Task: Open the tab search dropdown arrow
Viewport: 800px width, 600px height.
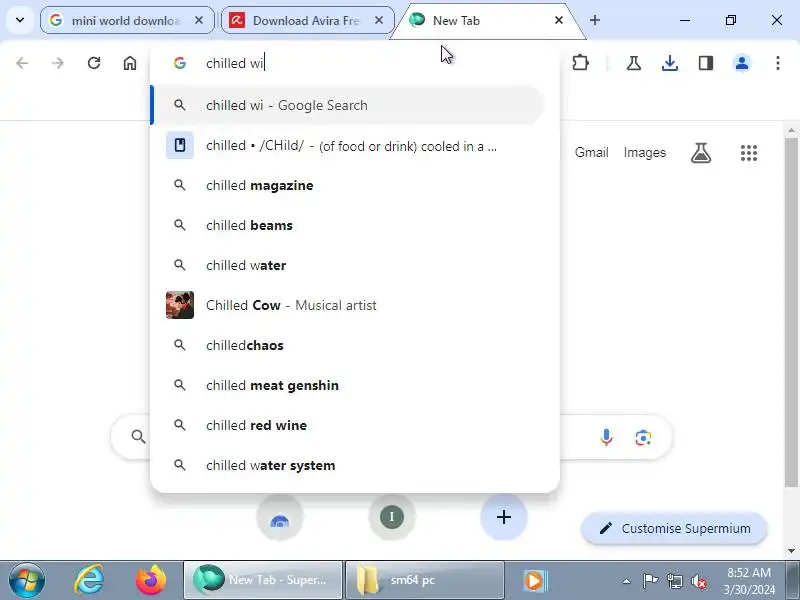Action: pos(20,20)
